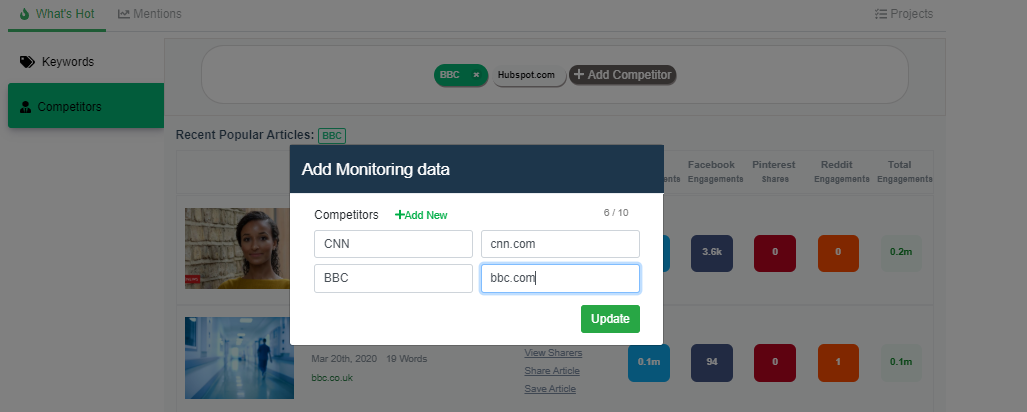
Task: Click the Total Engagements column header
Action: 905,172
